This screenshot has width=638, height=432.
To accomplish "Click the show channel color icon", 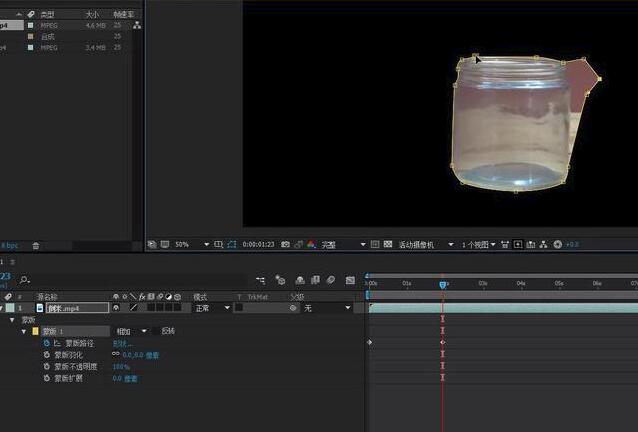I will pos(311,244).
